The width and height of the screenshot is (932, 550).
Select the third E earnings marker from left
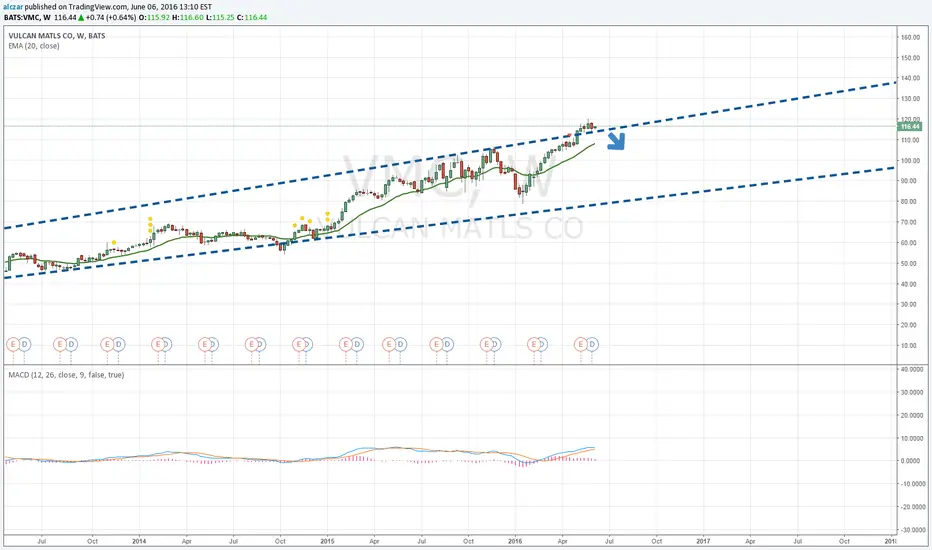(107, 344)
